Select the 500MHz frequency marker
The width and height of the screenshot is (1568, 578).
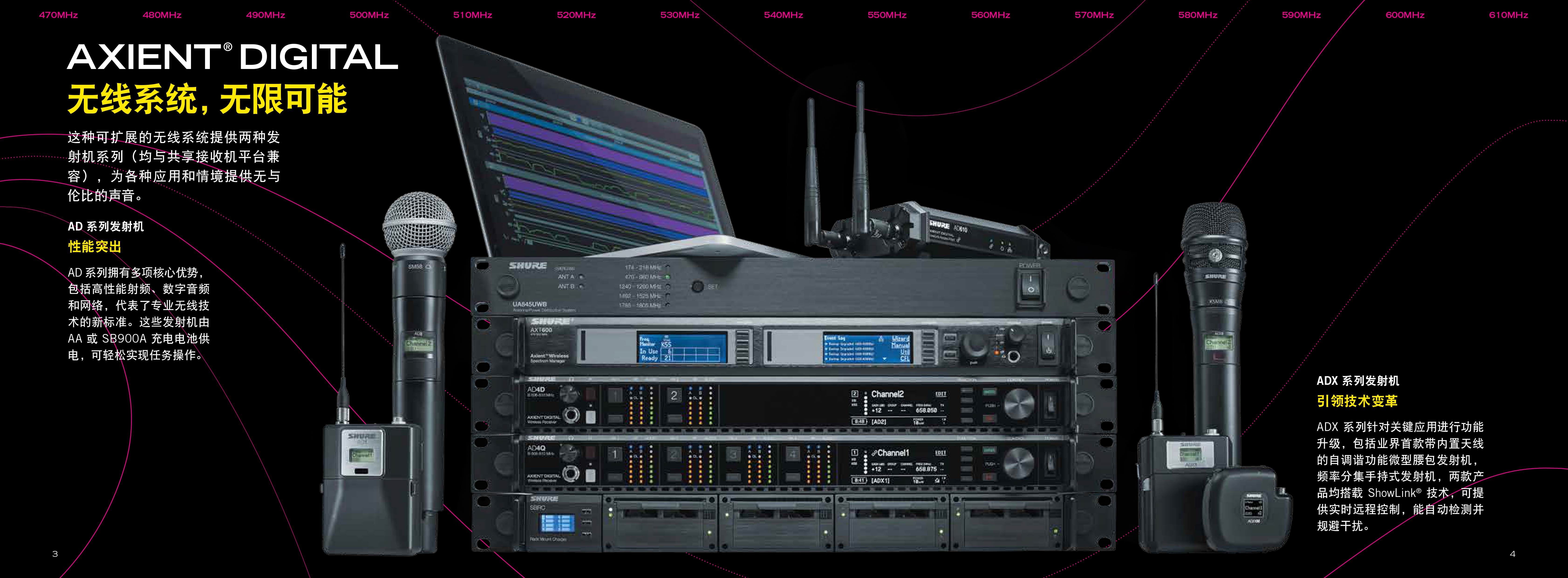click(x=369, y=15)
